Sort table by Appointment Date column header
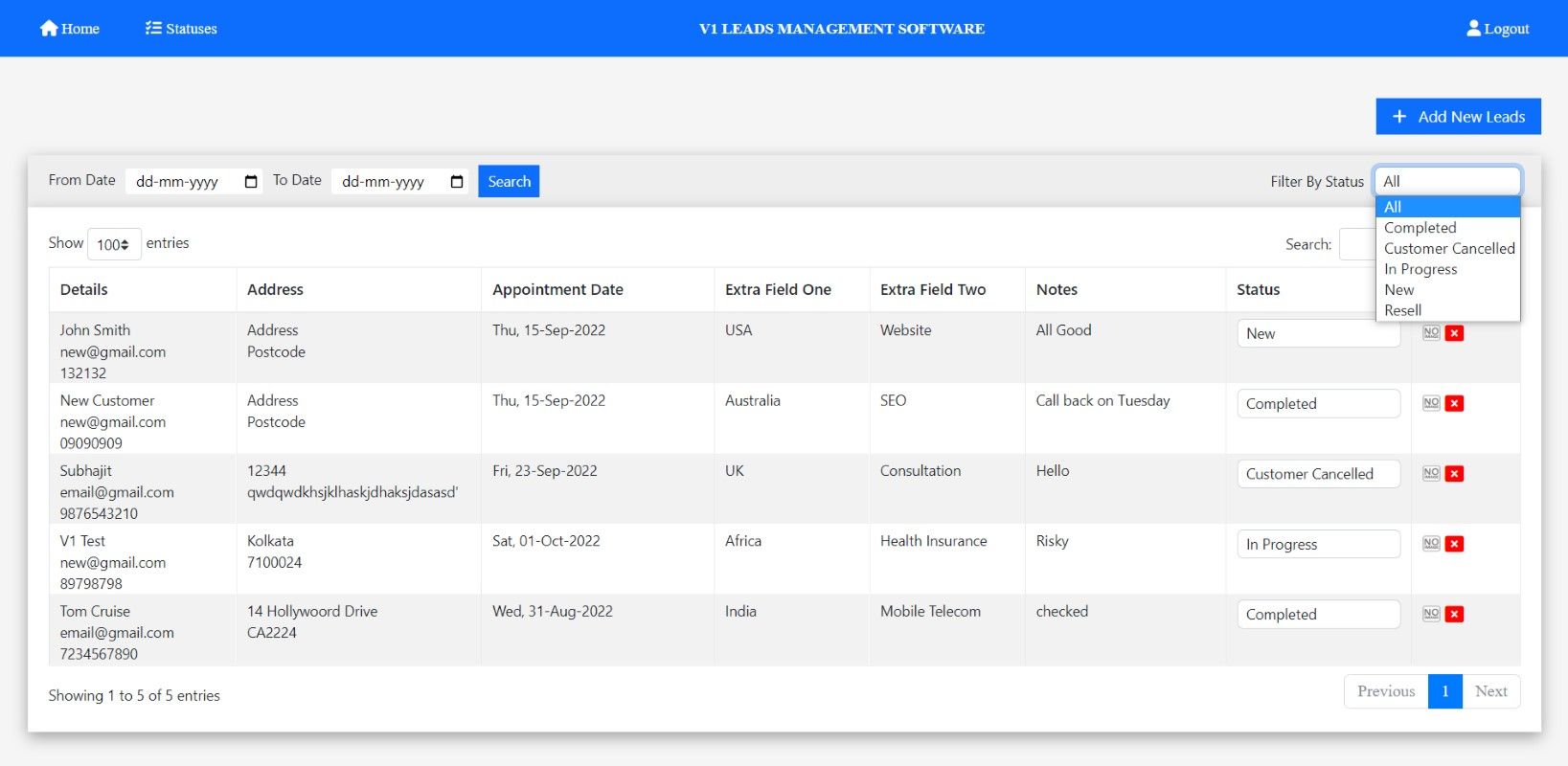The width and height of the screenshot is (1568, 766). tap(557, 289)
